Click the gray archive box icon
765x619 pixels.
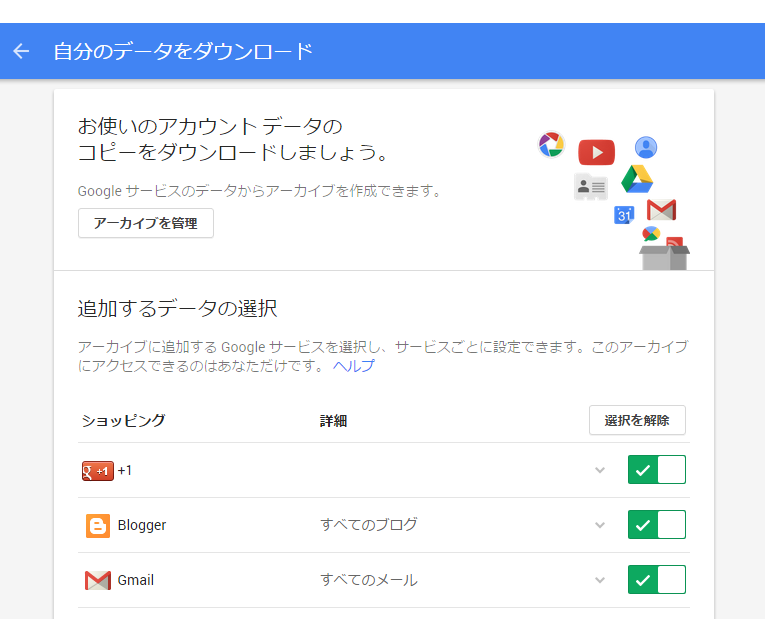click(x=664, y=255)
